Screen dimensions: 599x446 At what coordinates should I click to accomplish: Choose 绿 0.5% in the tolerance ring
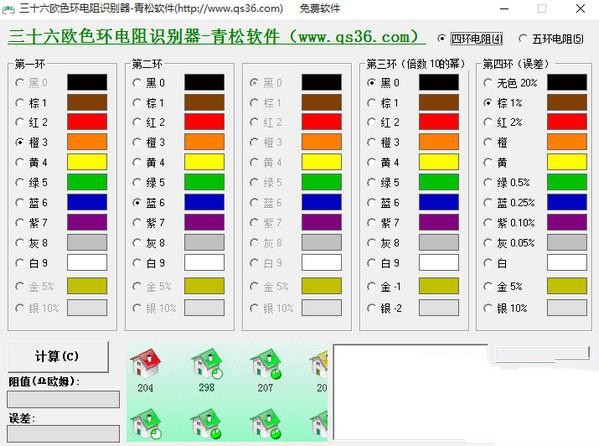[507, 182]
